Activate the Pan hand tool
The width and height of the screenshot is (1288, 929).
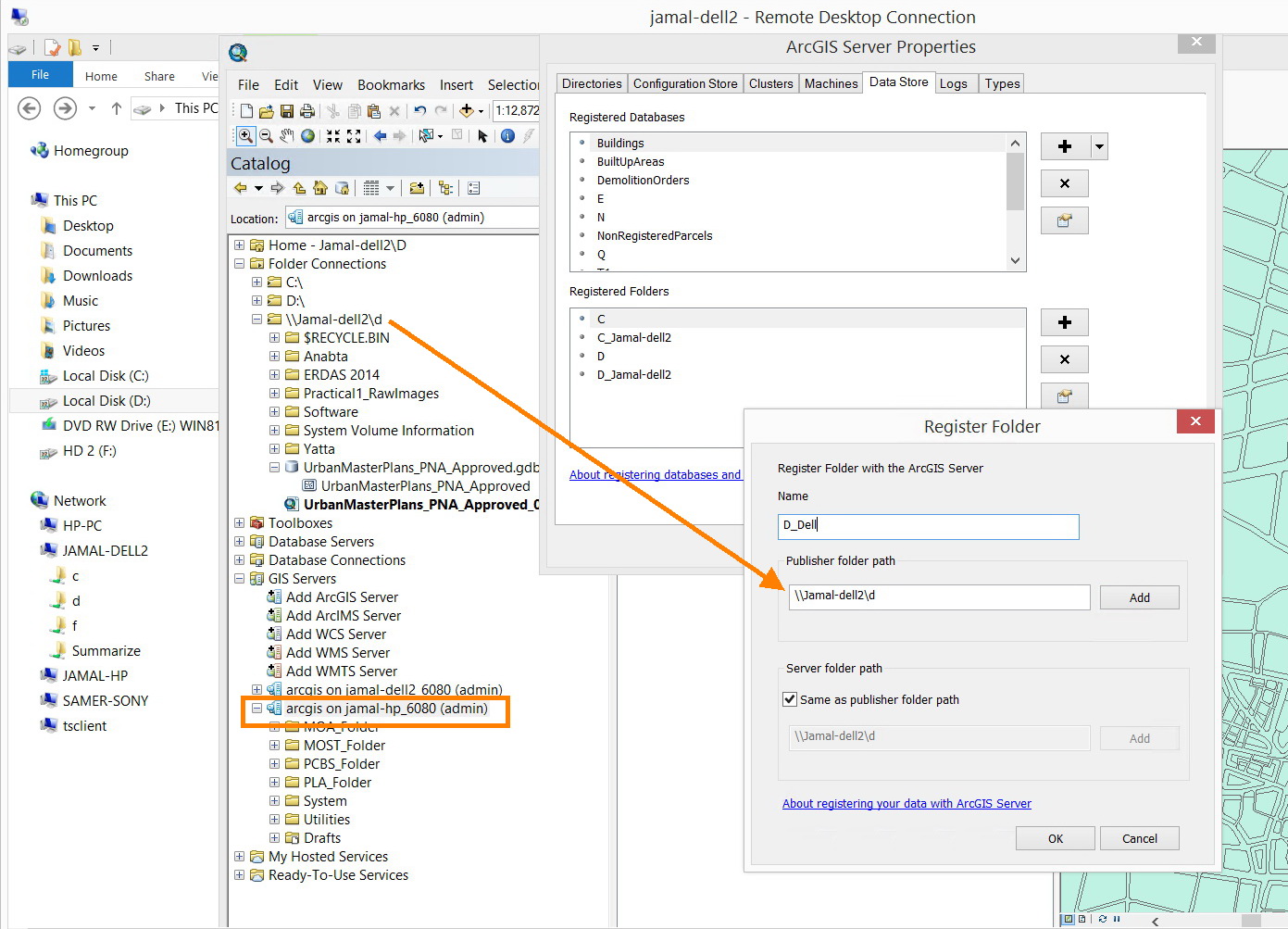tap(287, 136)
